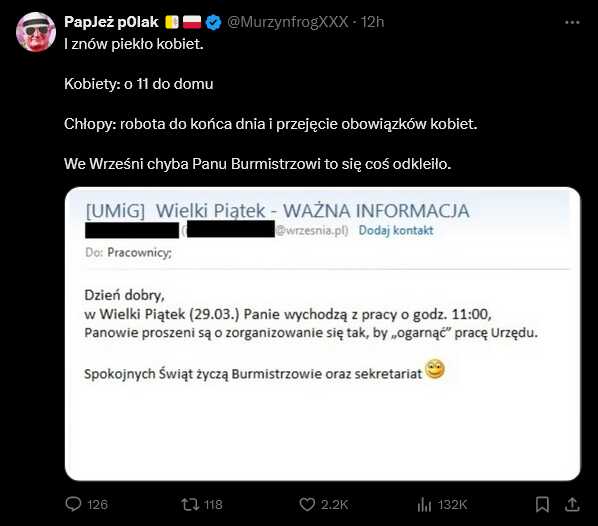598x526 pixels.
Task: Click the smiley emoji in the email
Action: 435,369
